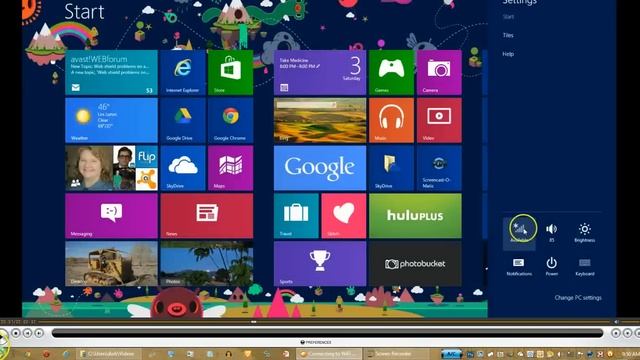
Task: Launch the Google Chrome tile
Action: 231,120
